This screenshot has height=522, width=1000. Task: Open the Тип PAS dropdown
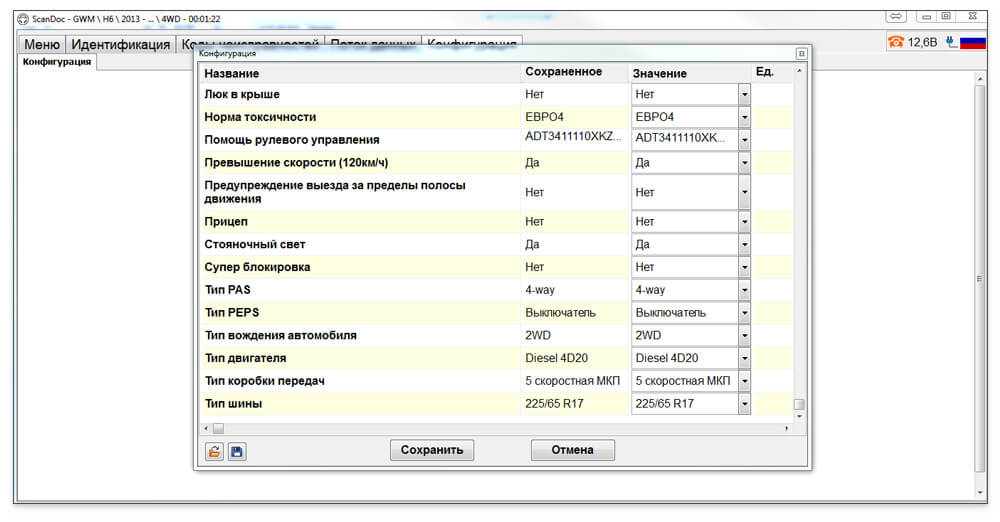coord(744,290)
